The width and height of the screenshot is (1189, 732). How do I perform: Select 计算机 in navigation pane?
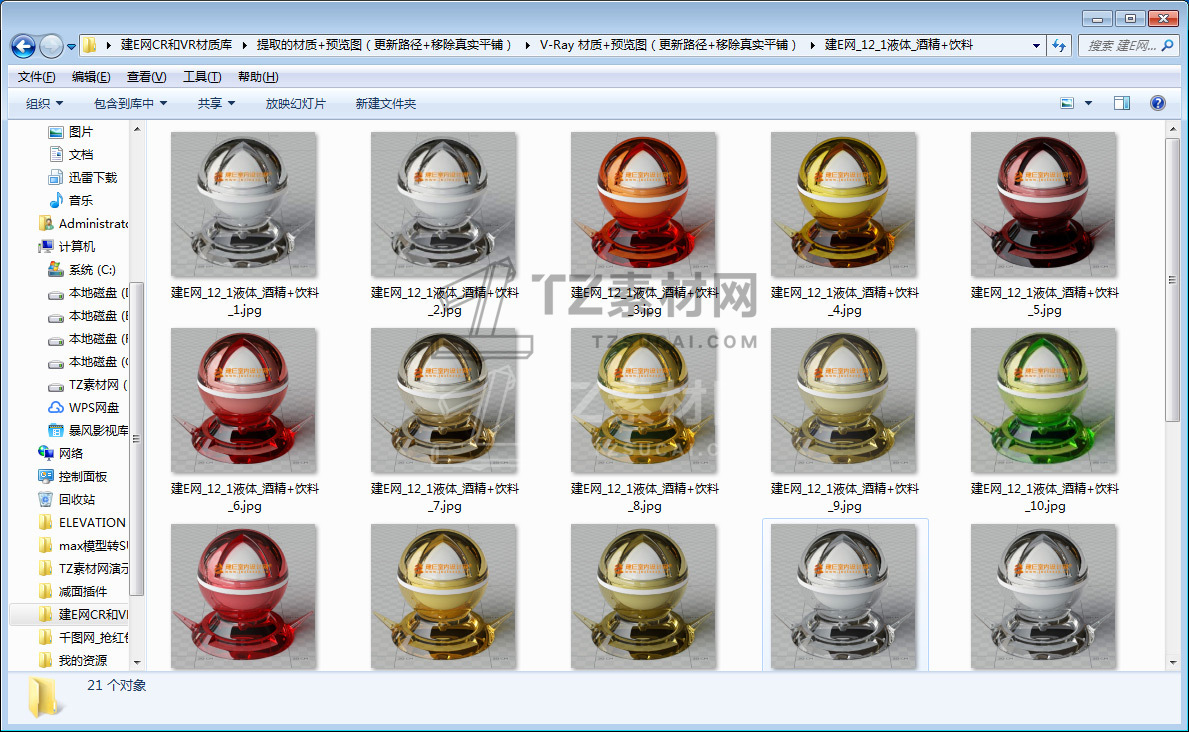[67, 246]
